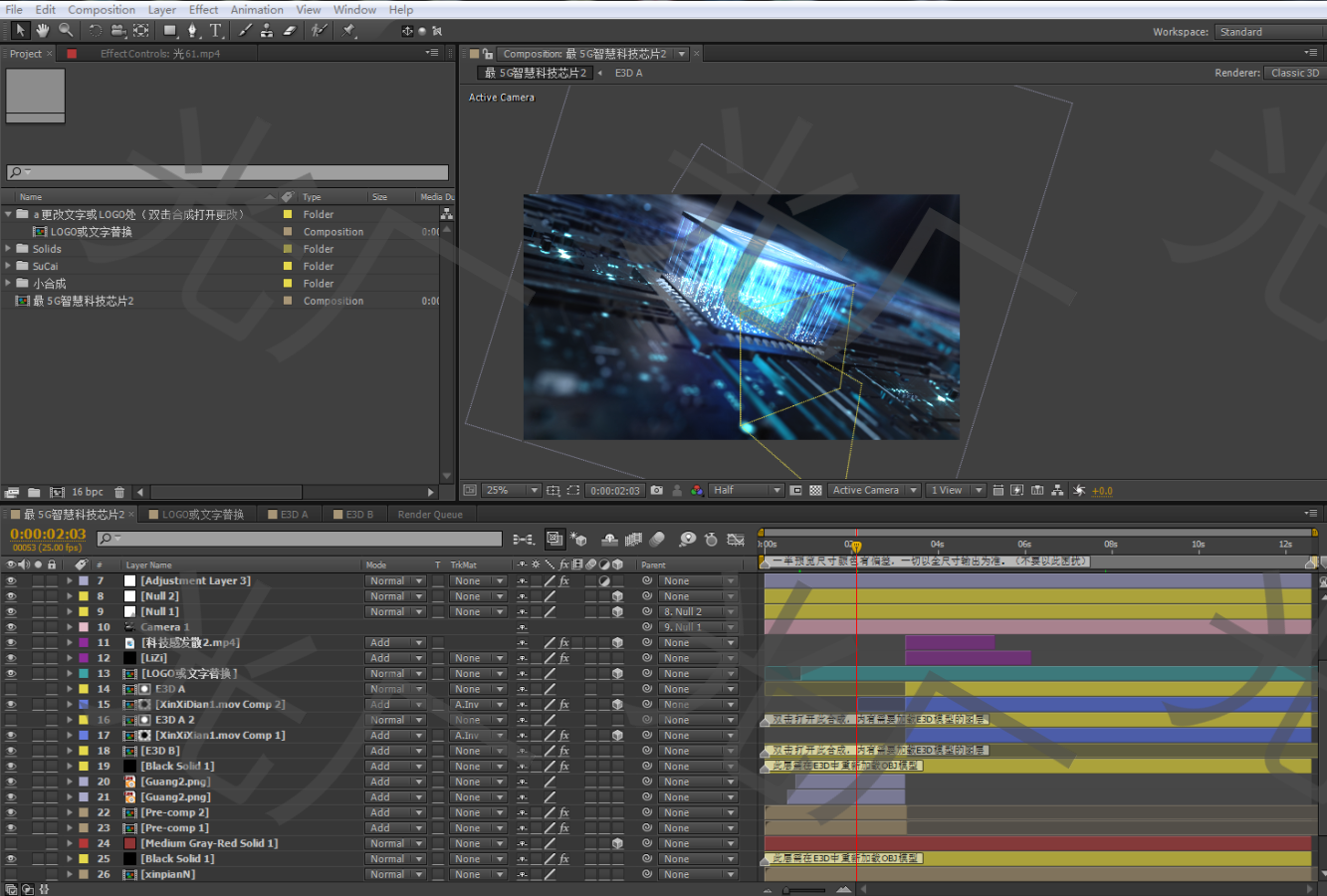Toggle visibility of the Camera 1 layer
This screenshot has height=896, width=1327.
click(11, 626)
